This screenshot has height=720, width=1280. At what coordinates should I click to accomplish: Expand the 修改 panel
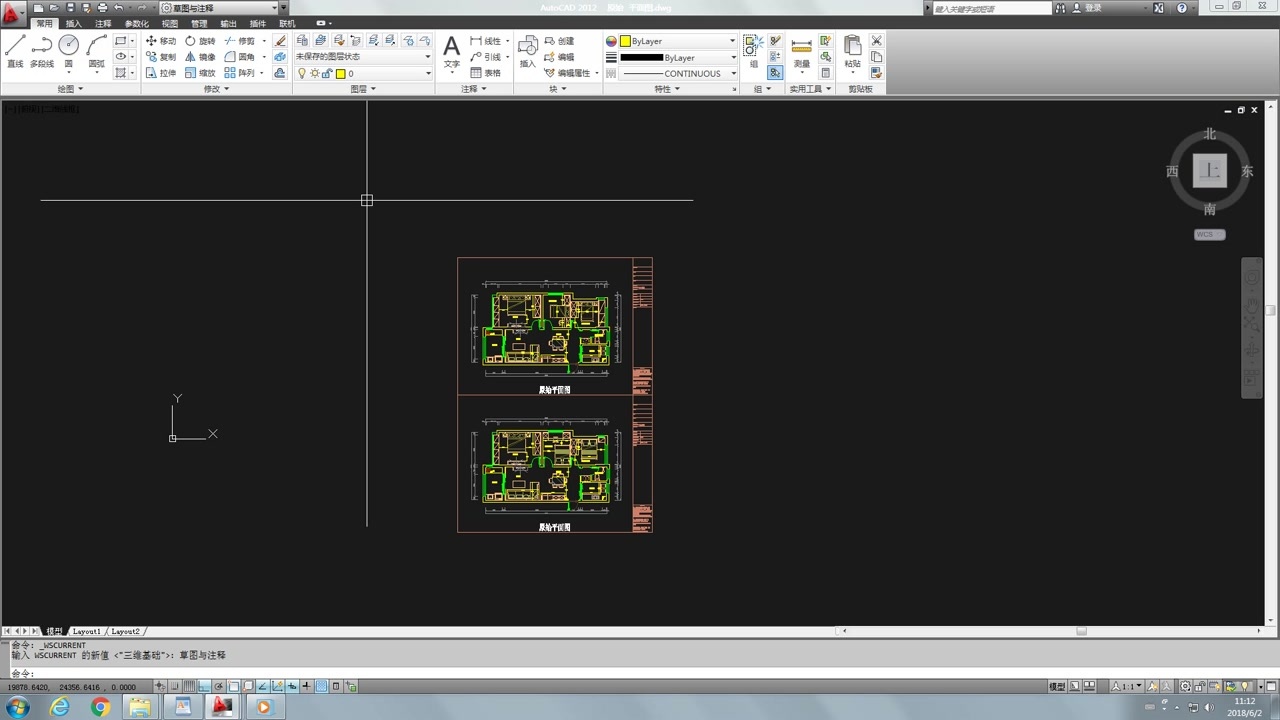click(217, 89)
